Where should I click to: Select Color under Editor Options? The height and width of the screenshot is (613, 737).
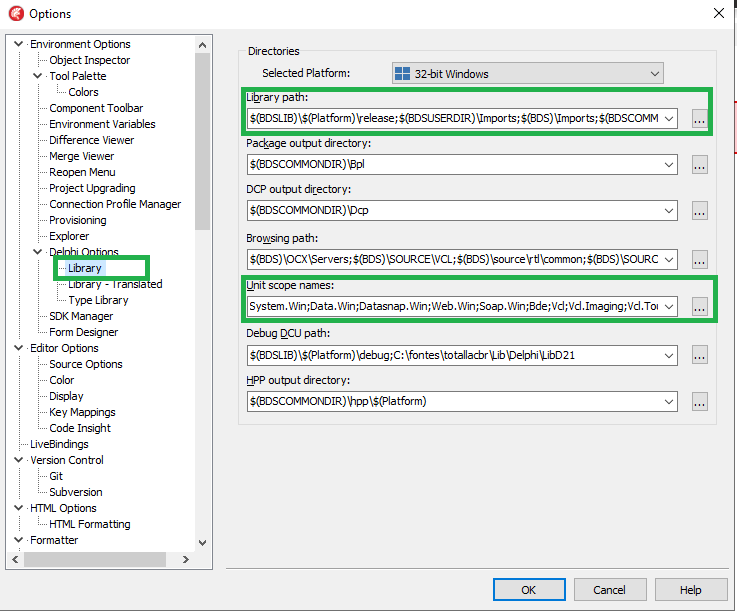click(62, 380)
